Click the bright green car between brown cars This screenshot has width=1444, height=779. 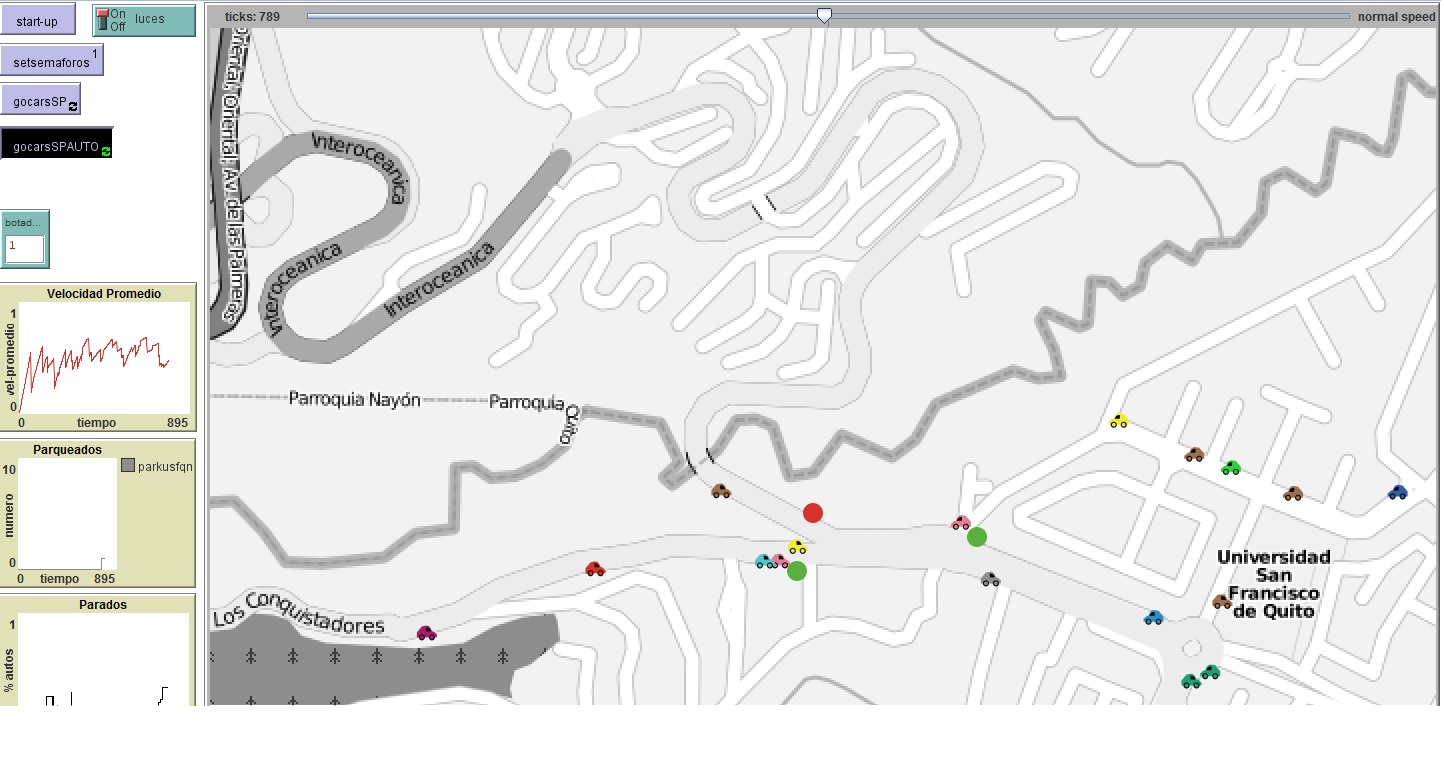tap(1231, 467)
